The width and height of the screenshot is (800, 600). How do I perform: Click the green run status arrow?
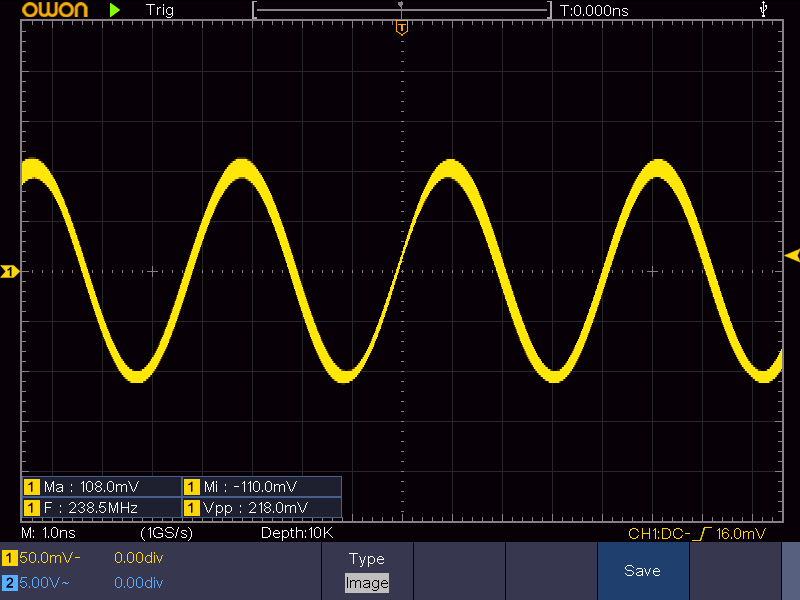[115, 10]
